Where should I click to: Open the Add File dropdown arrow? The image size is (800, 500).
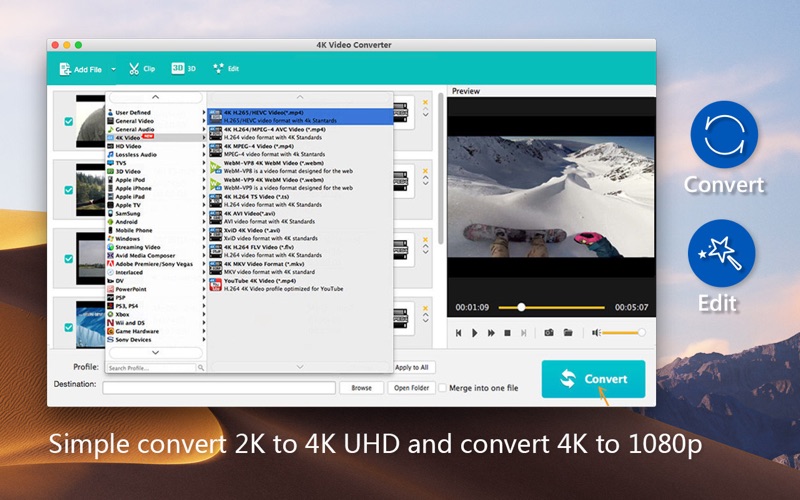(x=113, y=69)
